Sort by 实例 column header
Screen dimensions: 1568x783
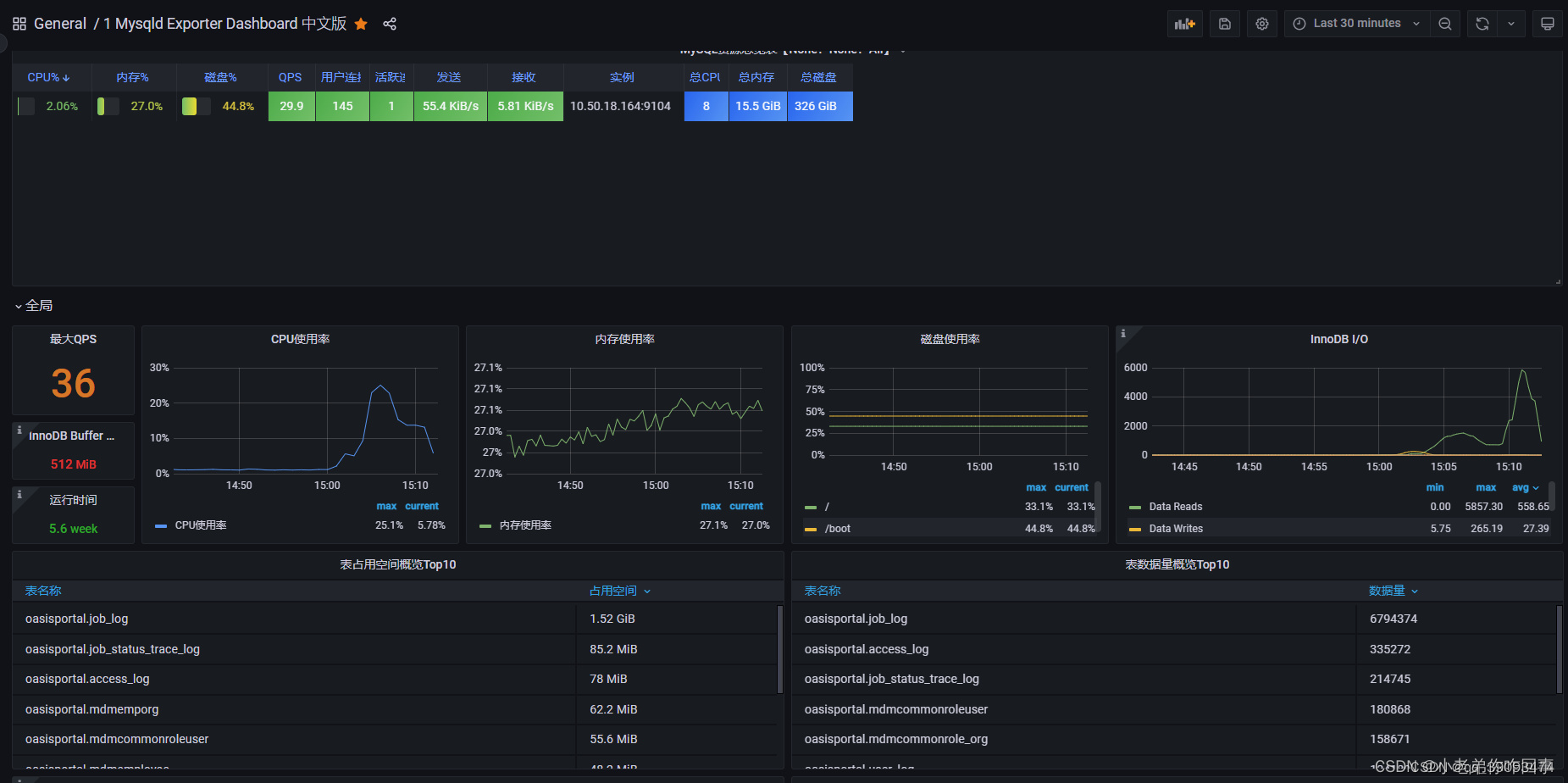623,77
